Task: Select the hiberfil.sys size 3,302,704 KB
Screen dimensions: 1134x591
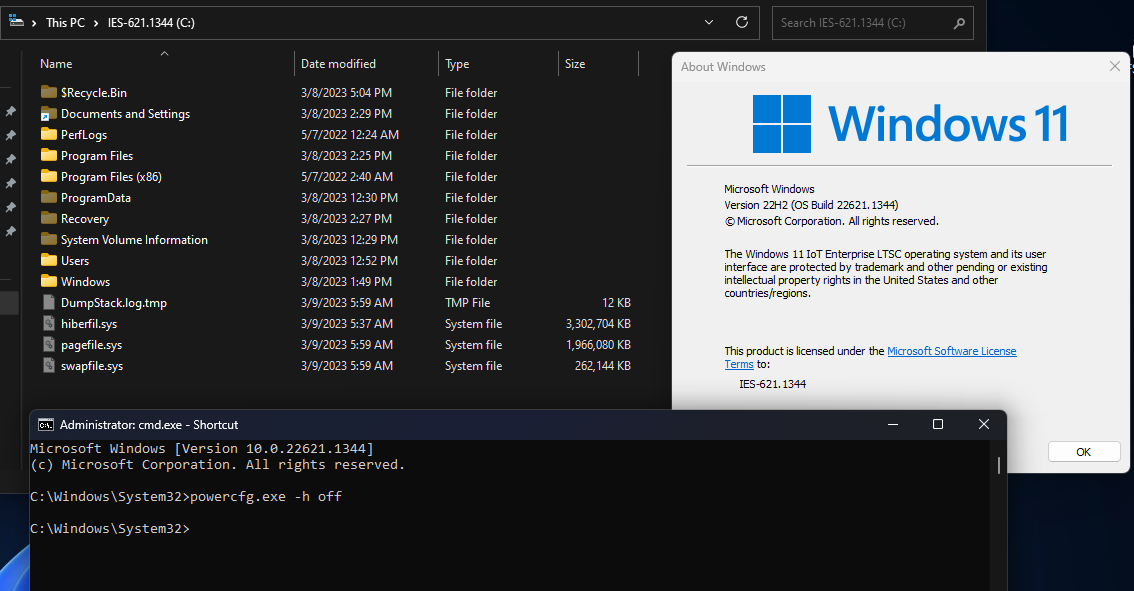Action: pos(597,323)
